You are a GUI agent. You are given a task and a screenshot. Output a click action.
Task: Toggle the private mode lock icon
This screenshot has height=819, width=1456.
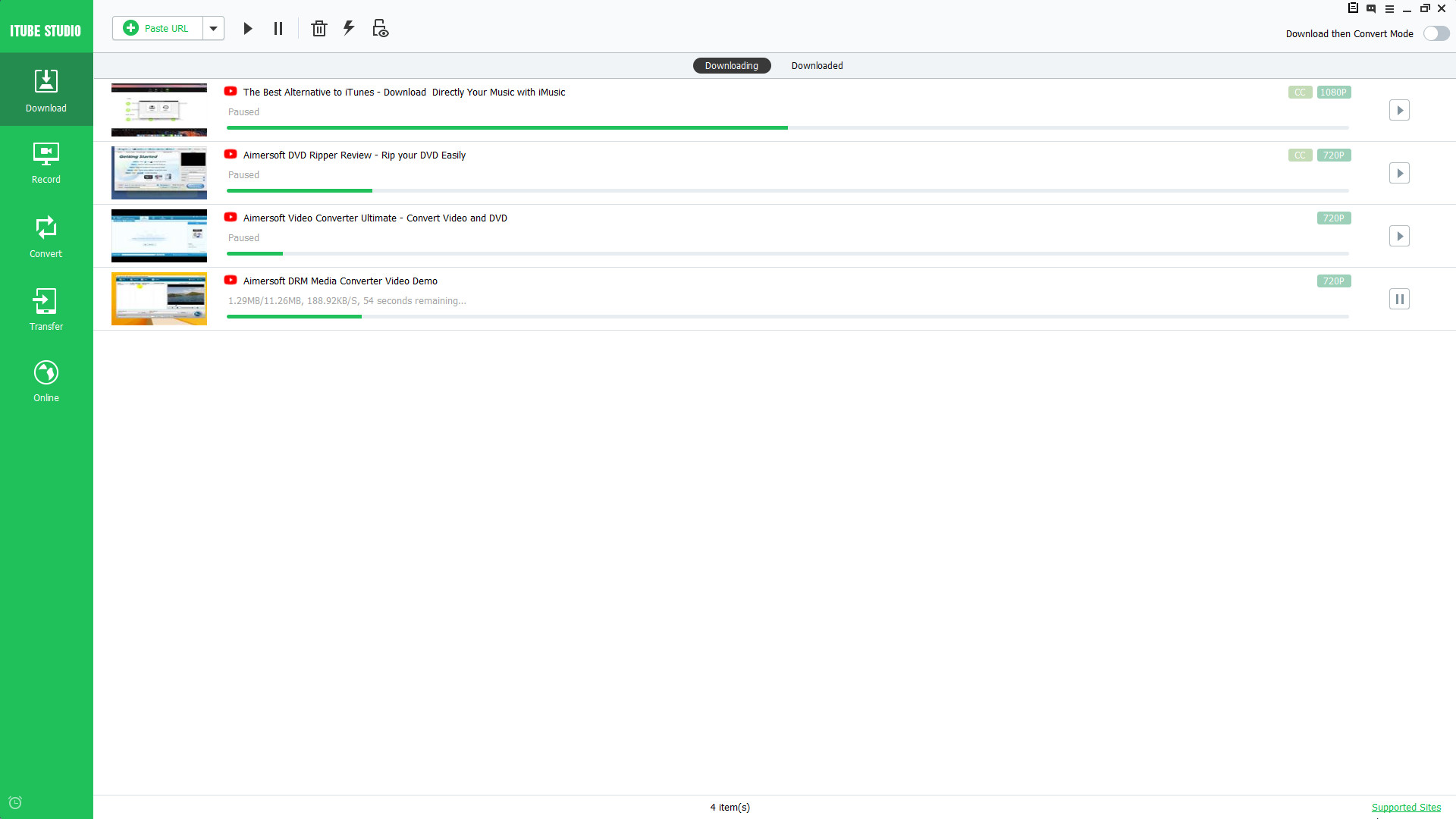[x=379, y=28]
